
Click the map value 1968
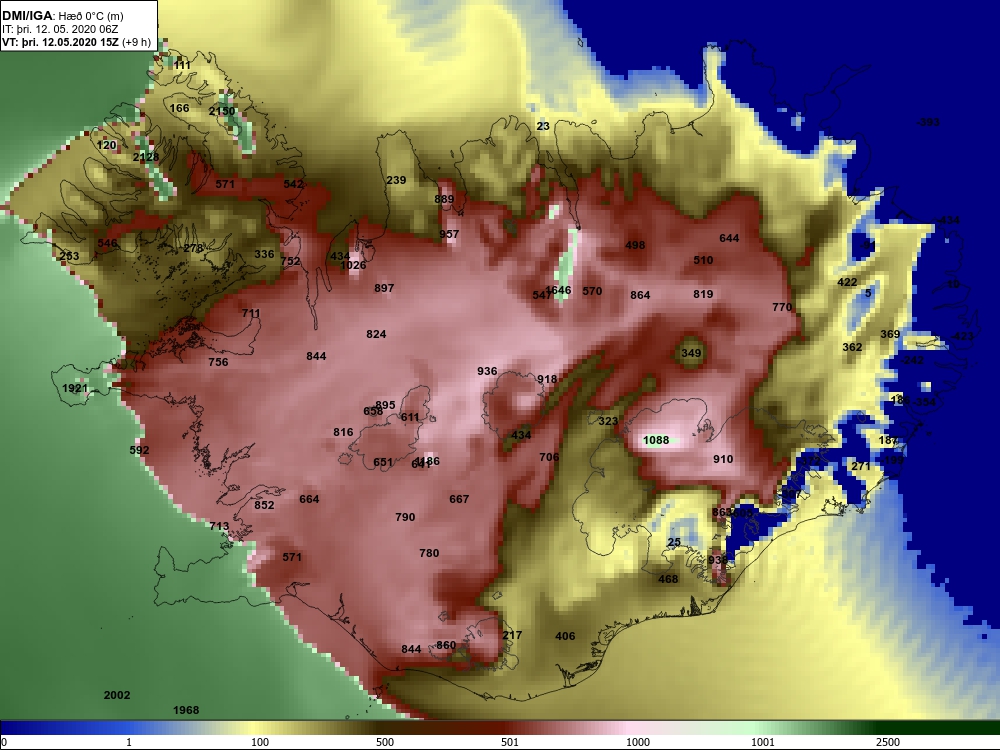(186, 710)
